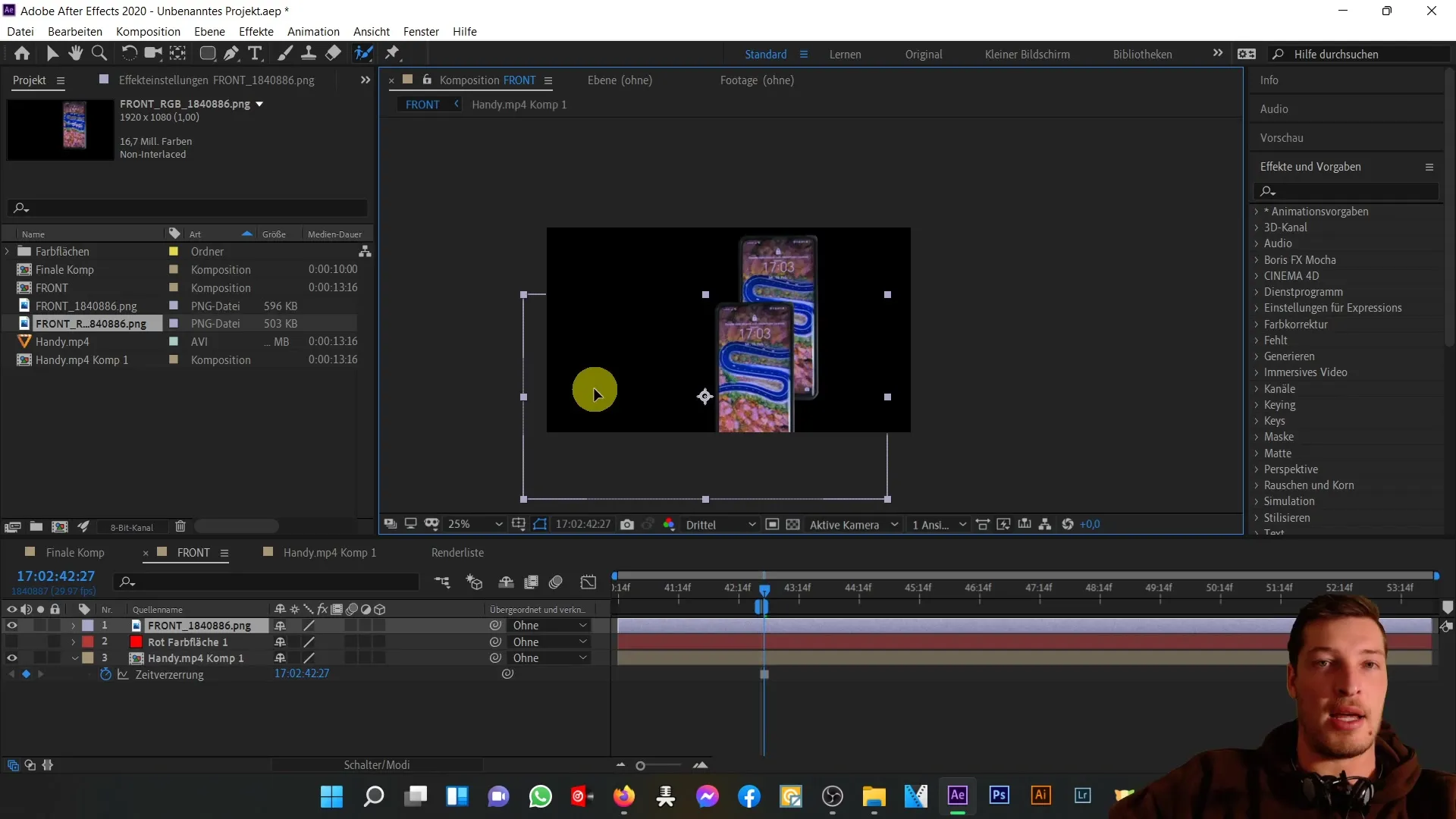Click the Snapping magnet icon in timeline
This screenshot has width=1456, height=819.
tap(506, 582)
